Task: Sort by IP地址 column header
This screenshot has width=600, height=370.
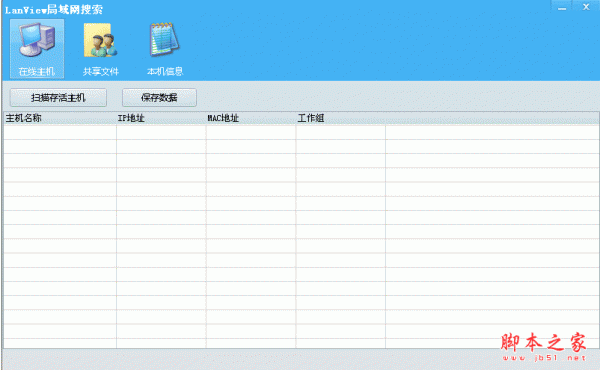Action: coord(161,118)
